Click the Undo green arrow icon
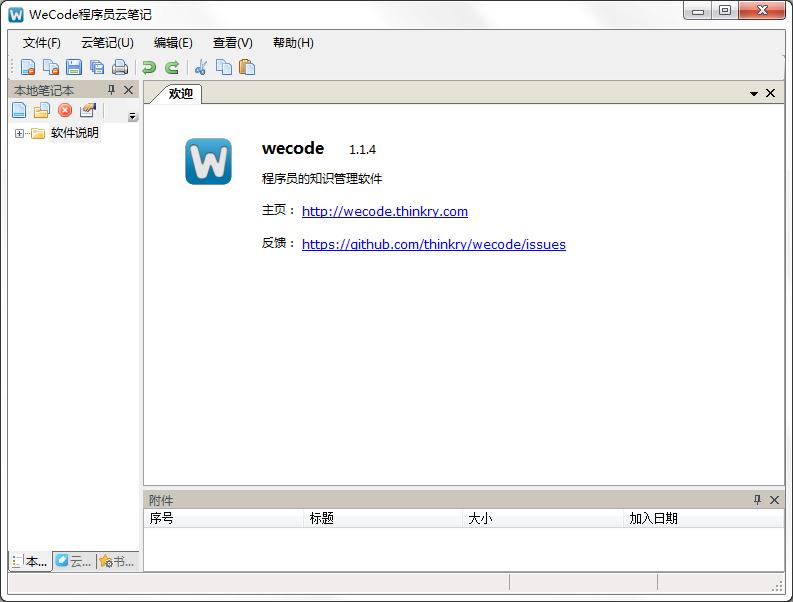This screenshot has height=602, width=793. (149, 68)
